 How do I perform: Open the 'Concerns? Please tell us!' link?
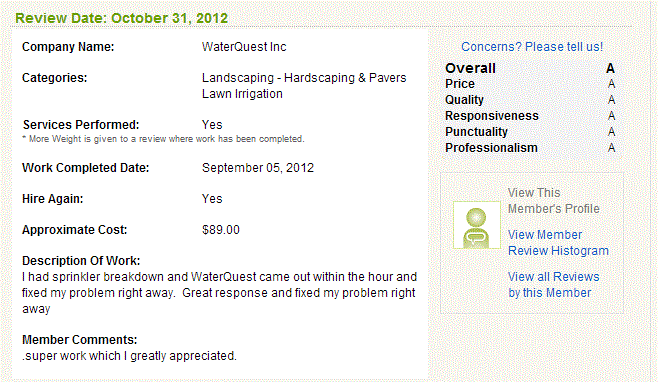click(532, 47)
